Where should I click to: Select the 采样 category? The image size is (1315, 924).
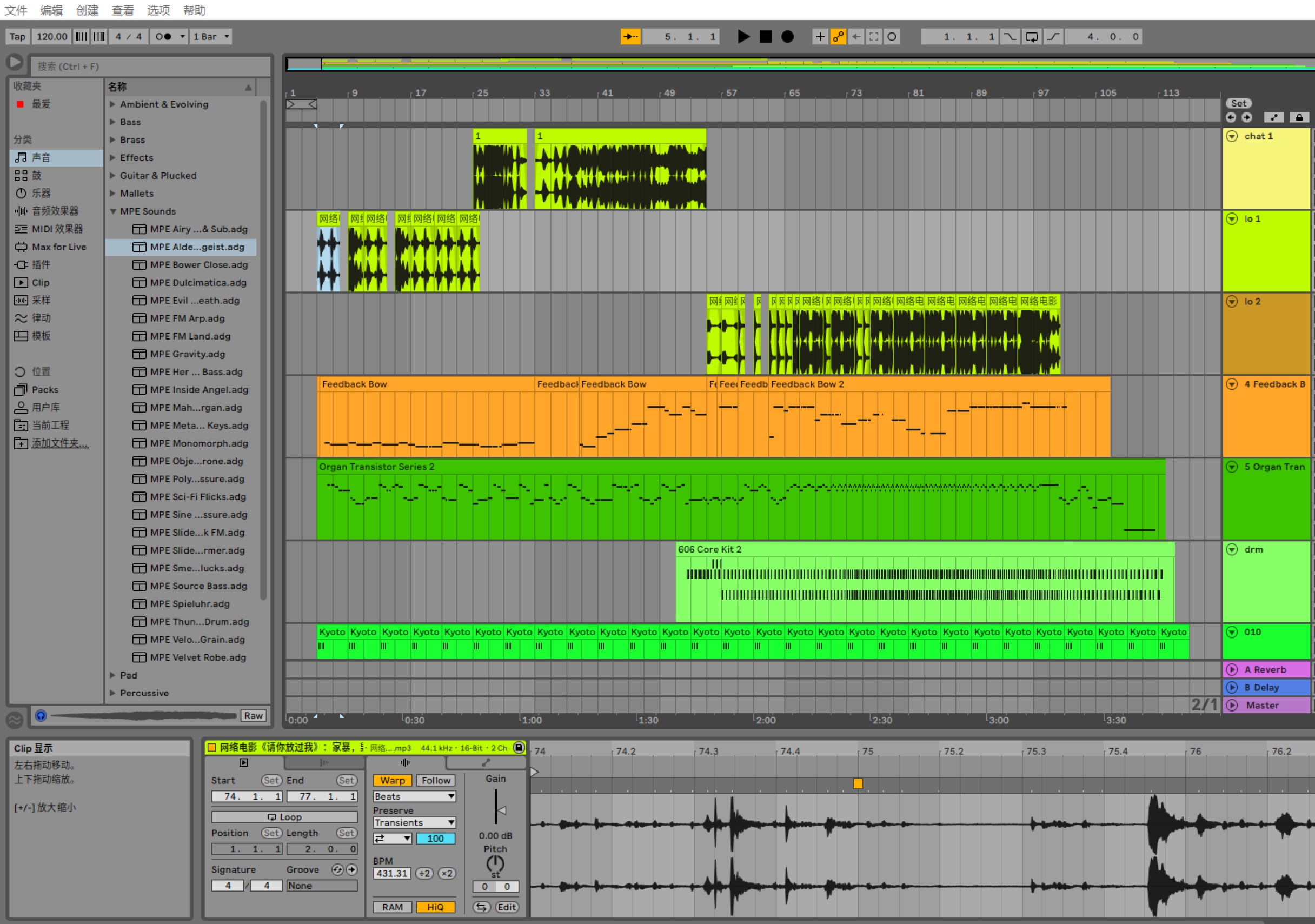click(56, 300)
